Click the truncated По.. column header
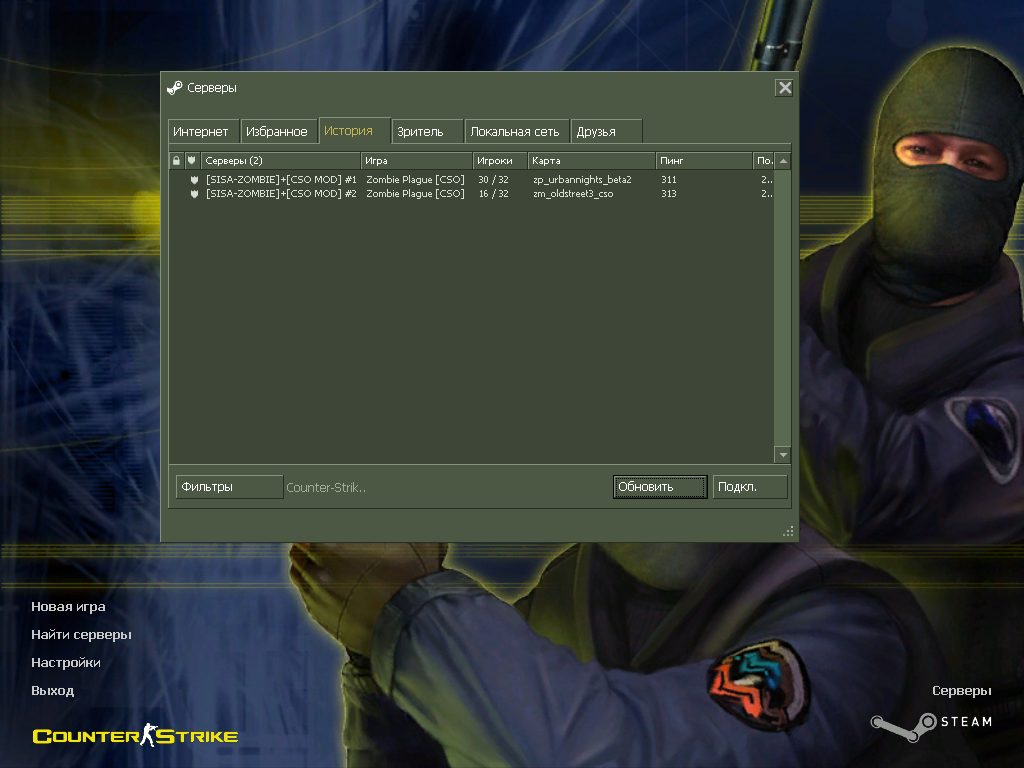 pos(763,161)
